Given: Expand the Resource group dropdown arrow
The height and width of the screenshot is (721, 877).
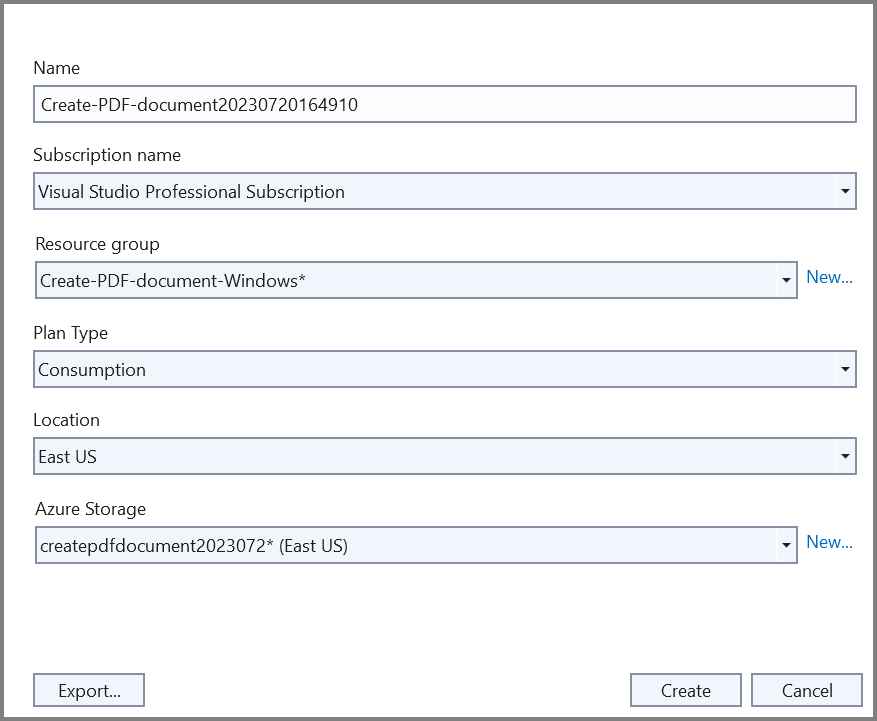Looking at the screenshot, I should point(786,281).
